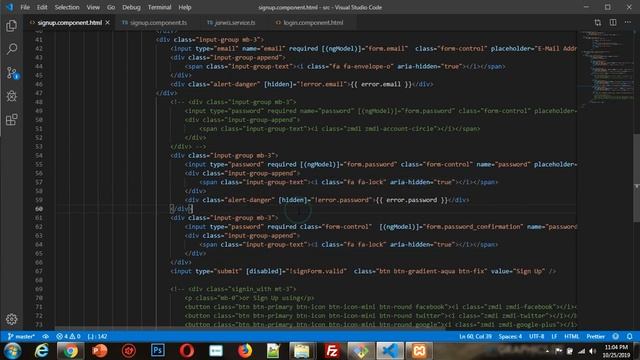Open the Selection menu
The image size is (640, 360).
(67, 7)
